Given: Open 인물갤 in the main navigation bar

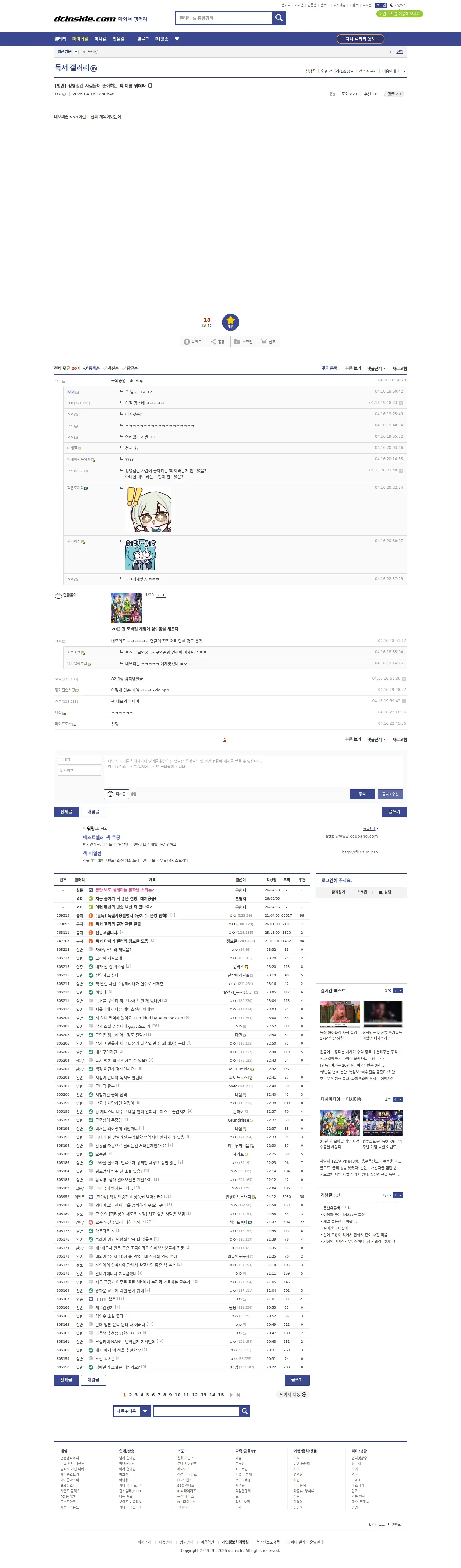Looking at the screenshot, I should (x=118, y=39).
